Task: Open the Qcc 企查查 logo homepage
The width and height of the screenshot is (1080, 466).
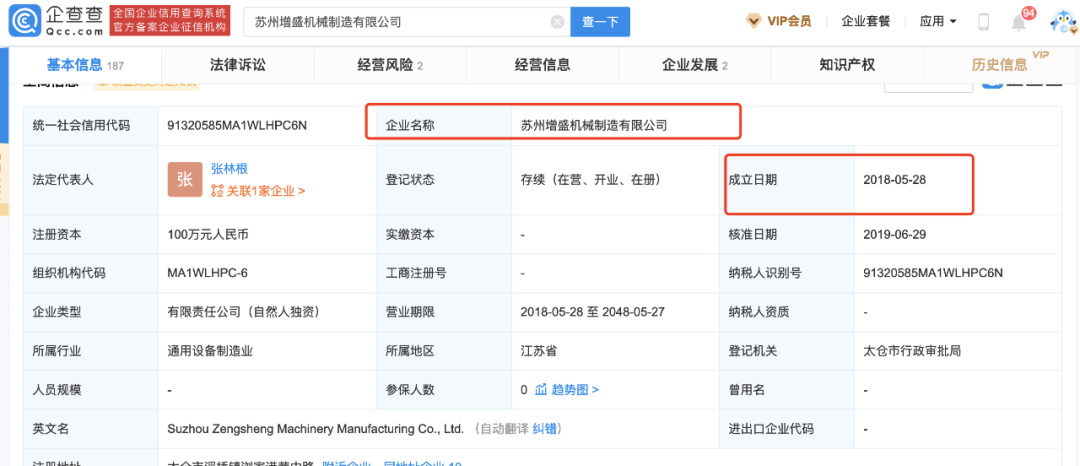Action: 56,21
